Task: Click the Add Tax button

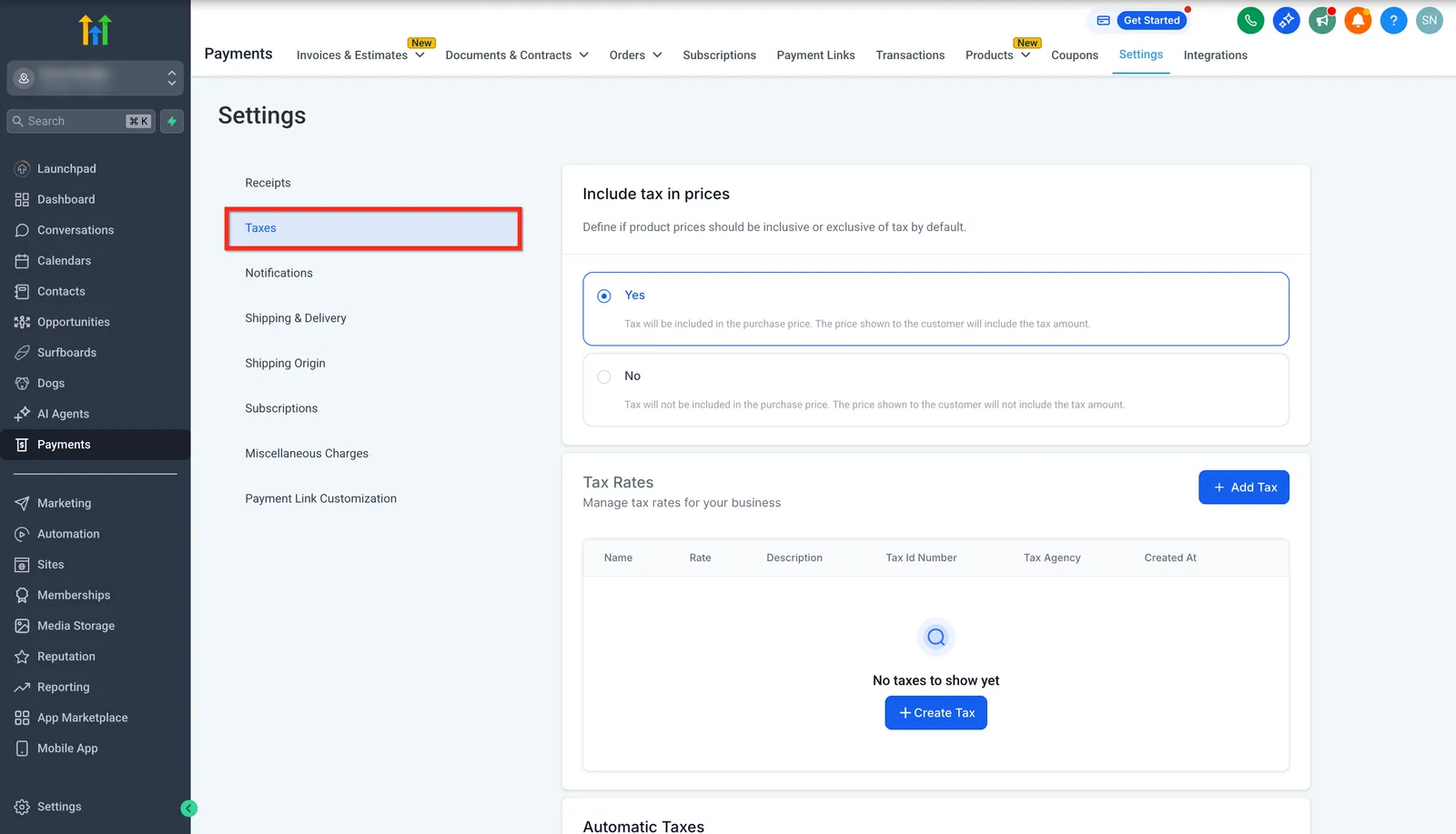Action: [x=1243, y=487]
